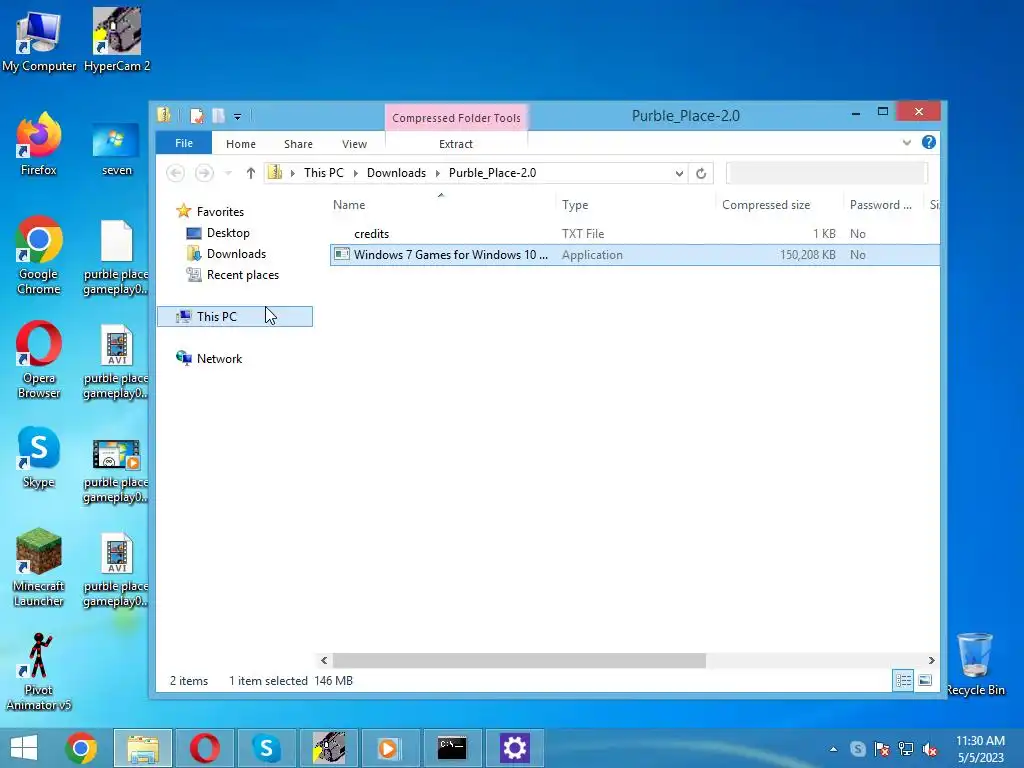Click horizontal scrollbar thumb in file list
This screenshot has height=768, width=1024.
519,660
